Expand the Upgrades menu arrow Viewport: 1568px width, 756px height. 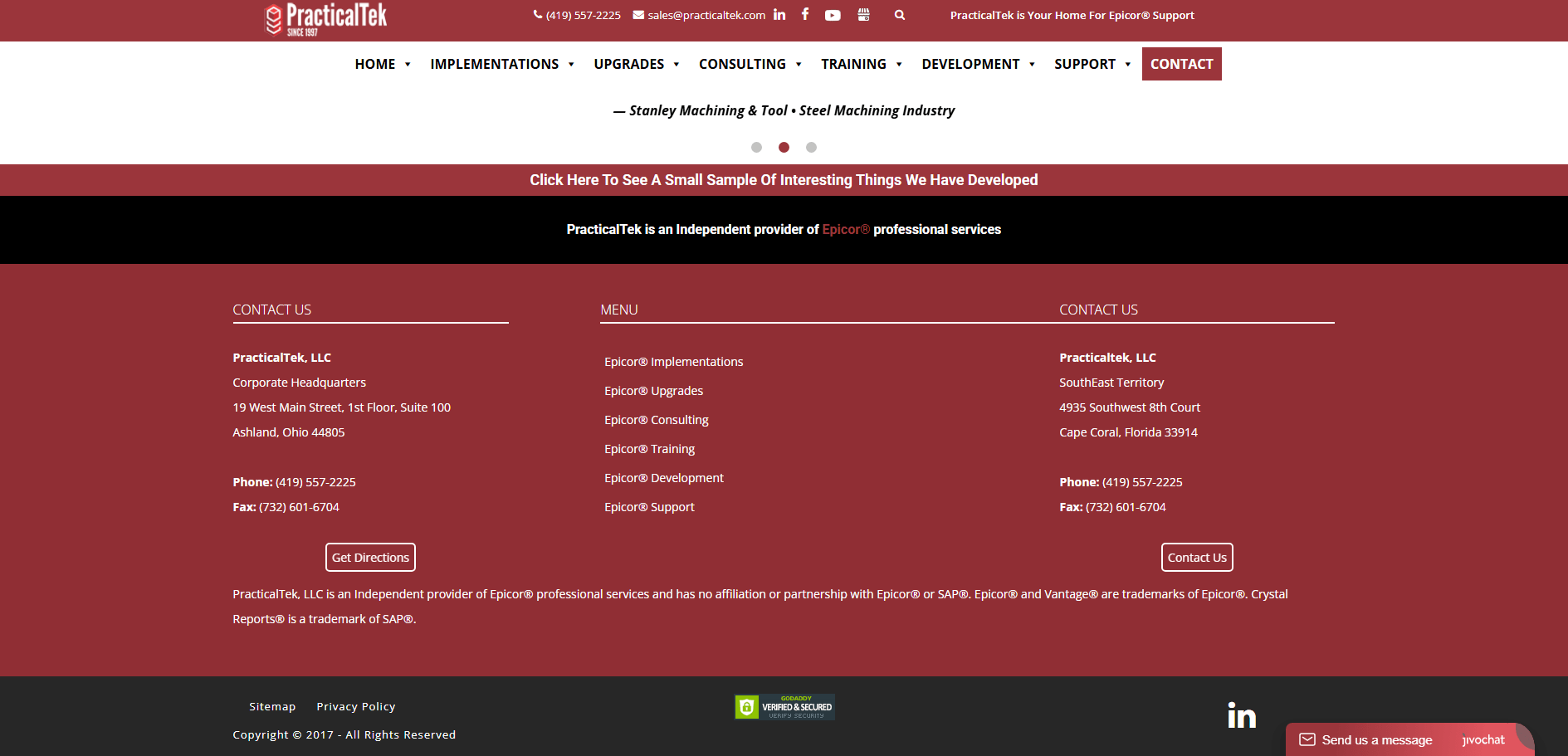tap(677, 65)
